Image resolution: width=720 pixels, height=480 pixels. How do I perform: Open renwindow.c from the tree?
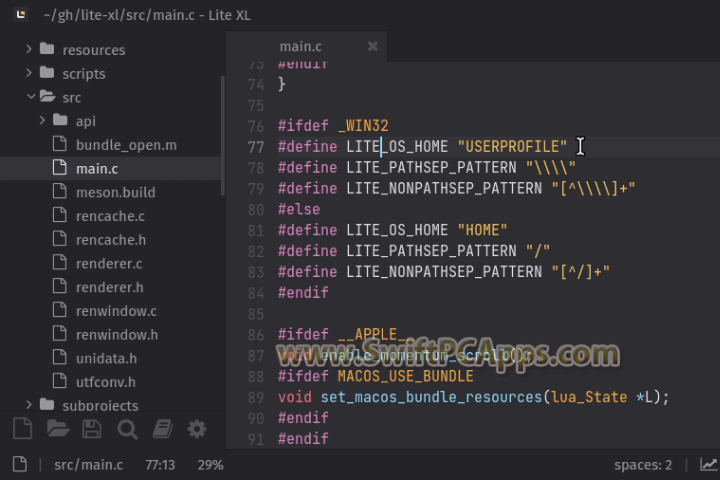(116, 311)
